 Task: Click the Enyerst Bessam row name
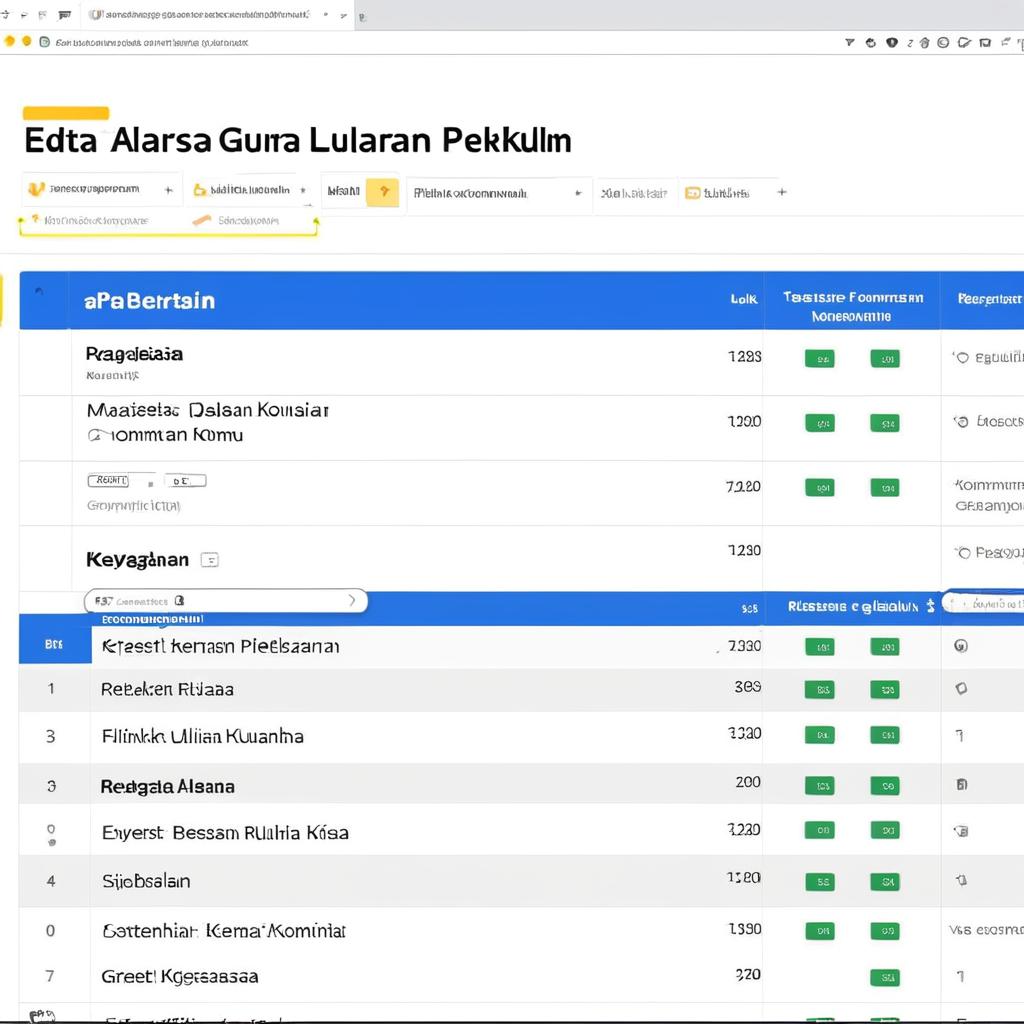pos(225,833)
